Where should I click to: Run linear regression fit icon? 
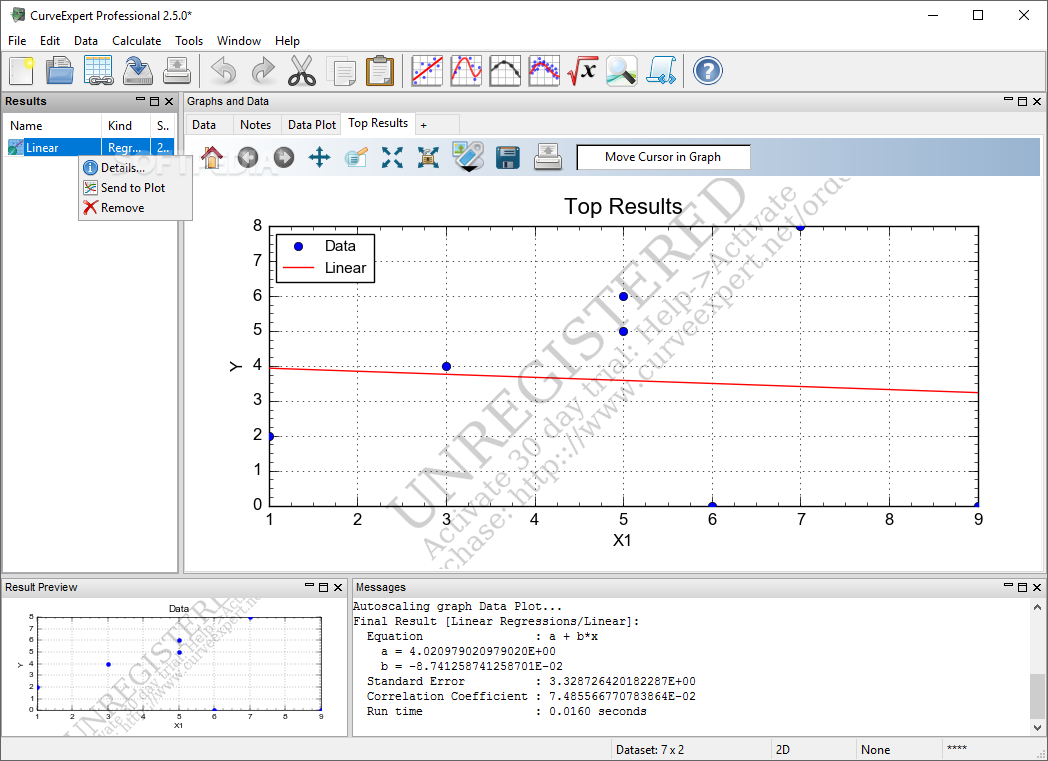click(427, 71)
